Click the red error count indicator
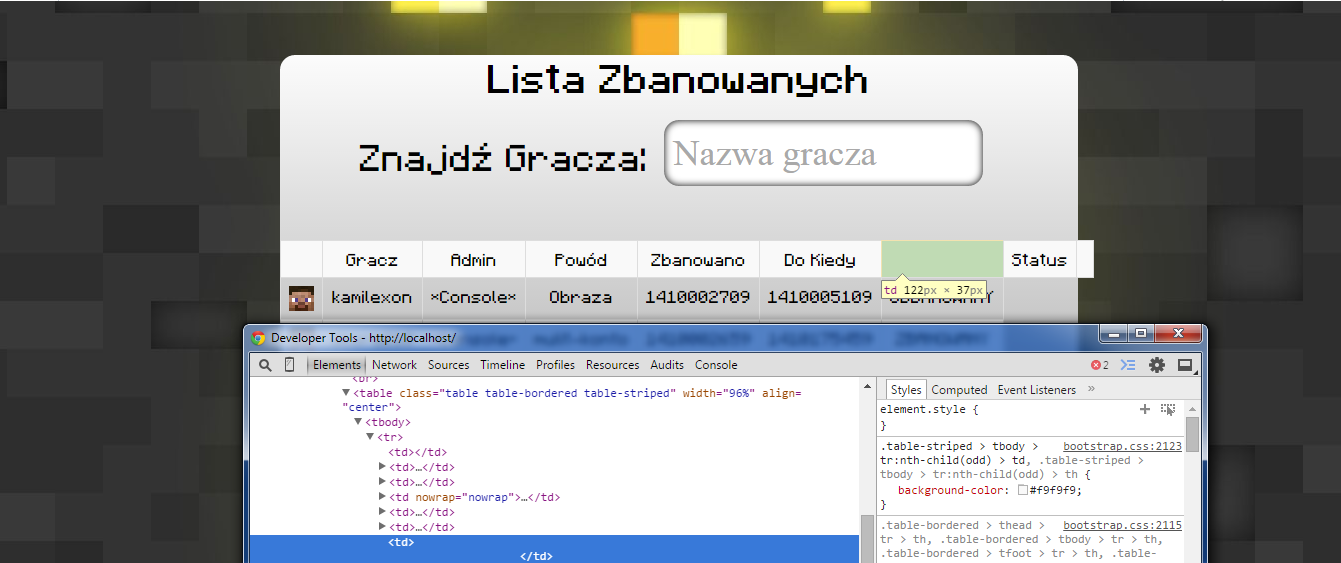Viewport: 1341px width, 563px height. point(1099,365)
